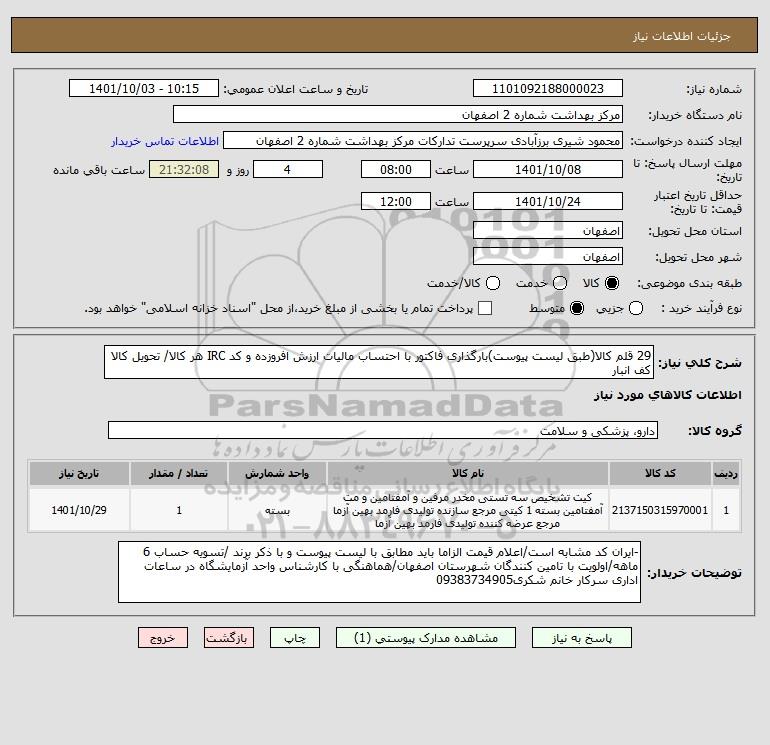770x745 pixels.
Task: Click the announcement date field 1401/10/03 - 10:15
Action: click(x=144, y=88)
